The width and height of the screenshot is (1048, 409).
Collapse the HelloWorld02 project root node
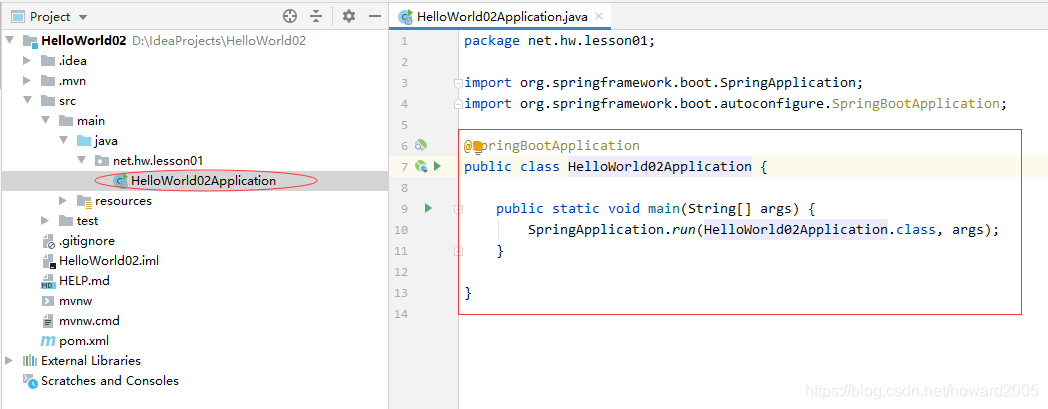(9, 40)
